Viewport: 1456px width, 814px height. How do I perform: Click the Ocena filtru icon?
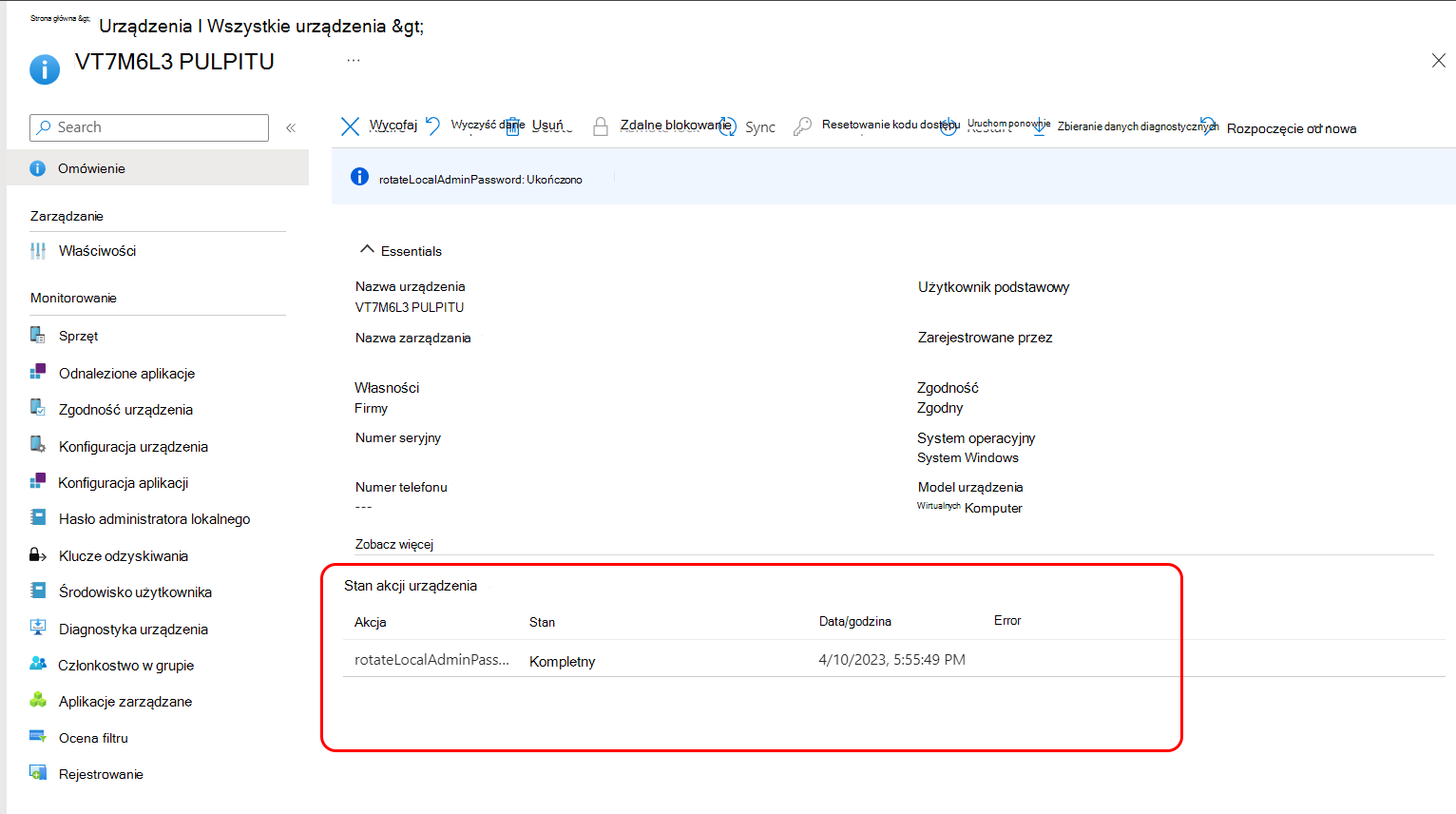(38, 736)
